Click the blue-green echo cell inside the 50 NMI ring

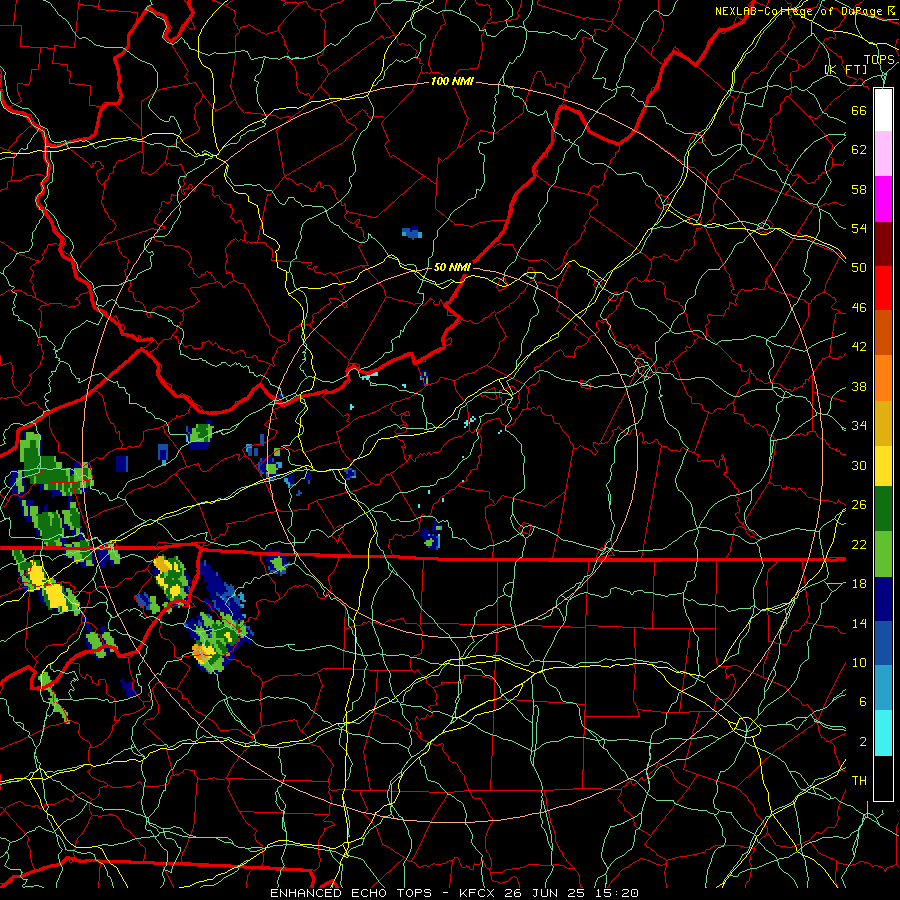tap(432, 536)
